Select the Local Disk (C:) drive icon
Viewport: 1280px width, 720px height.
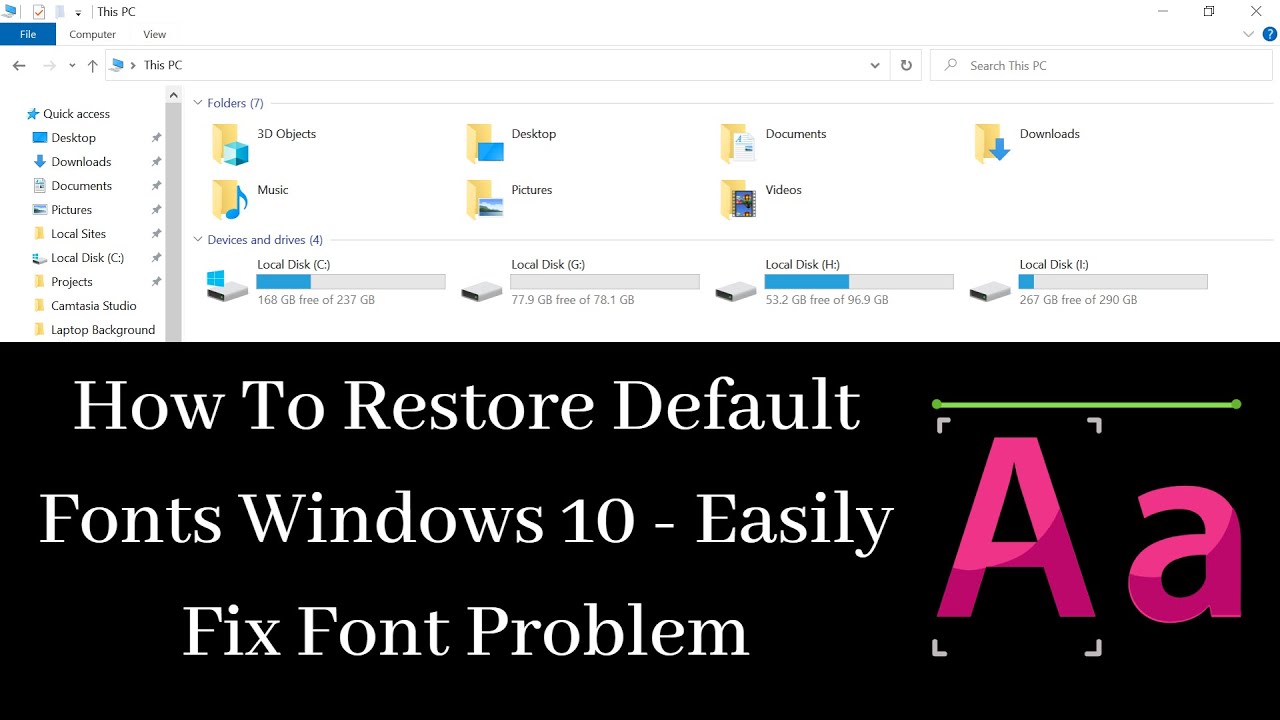click(227, 285)
